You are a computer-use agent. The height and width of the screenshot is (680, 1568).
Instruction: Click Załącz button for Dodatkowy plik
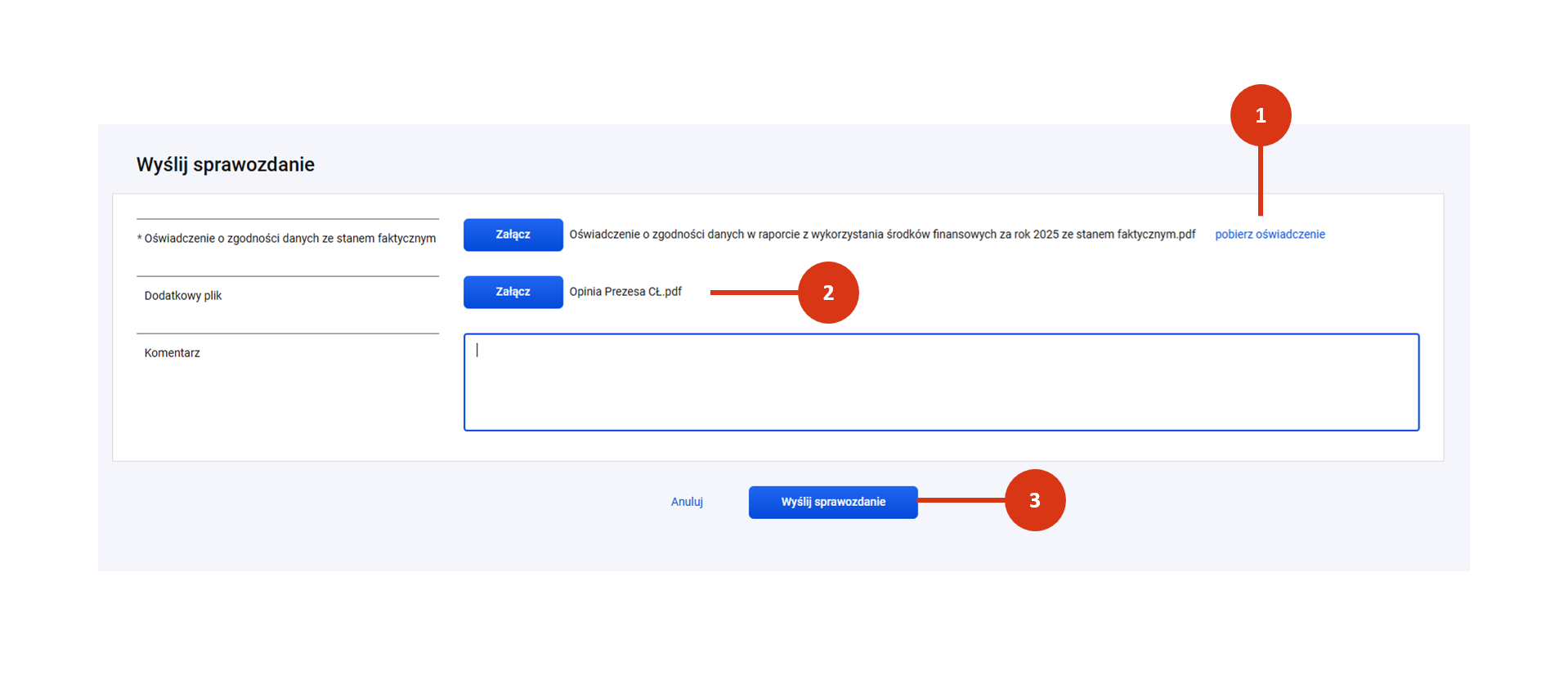(513, 292)
